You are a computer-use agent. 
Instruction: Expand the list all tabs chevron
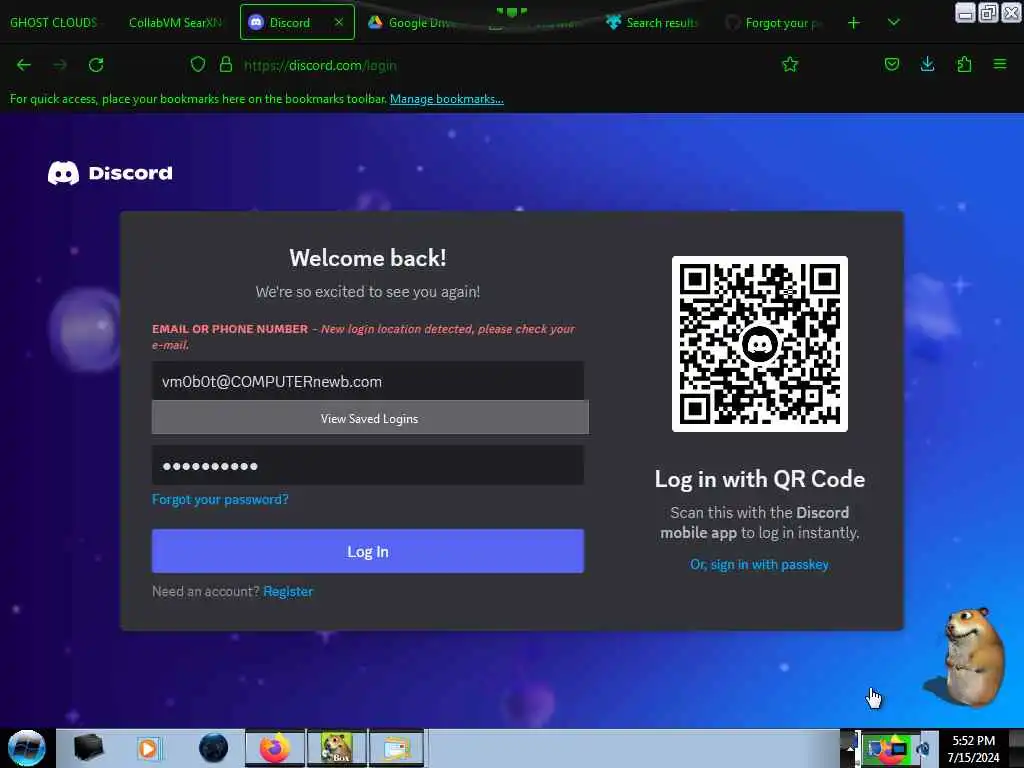[x=893, y=23]
